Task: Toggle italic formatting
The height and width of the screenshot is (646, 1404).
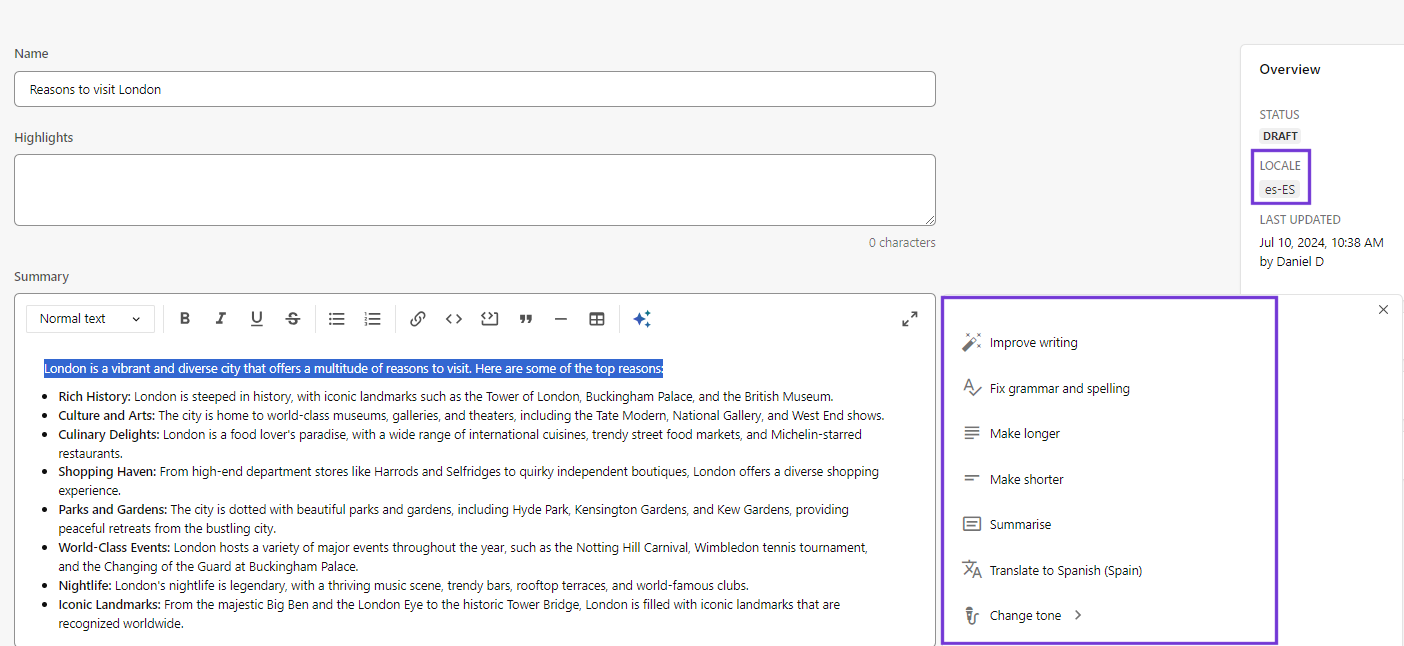Action: point(221,319)
